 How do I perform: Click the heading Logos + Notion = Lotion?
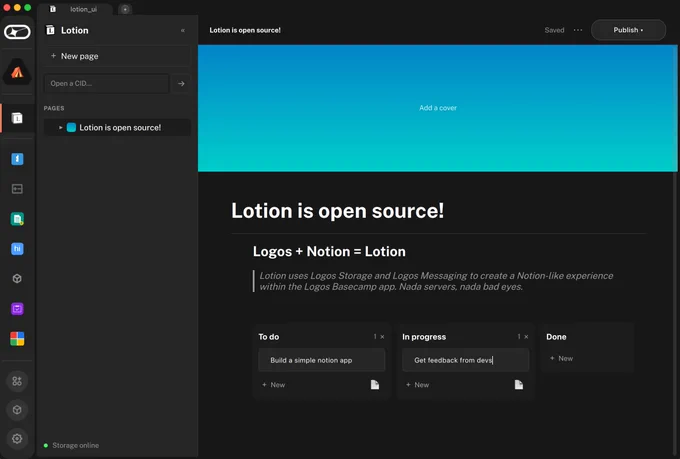click(x=329, y=252)
